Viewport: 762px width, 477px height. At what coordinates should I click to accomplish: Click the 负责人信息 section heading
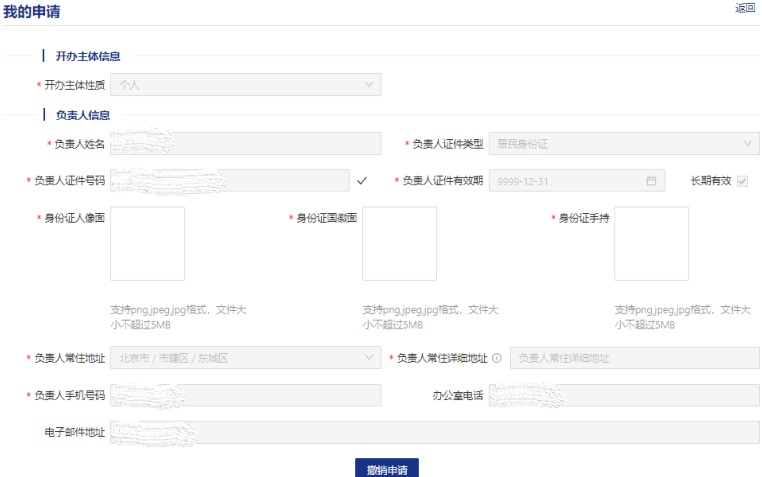coord(83,115)
